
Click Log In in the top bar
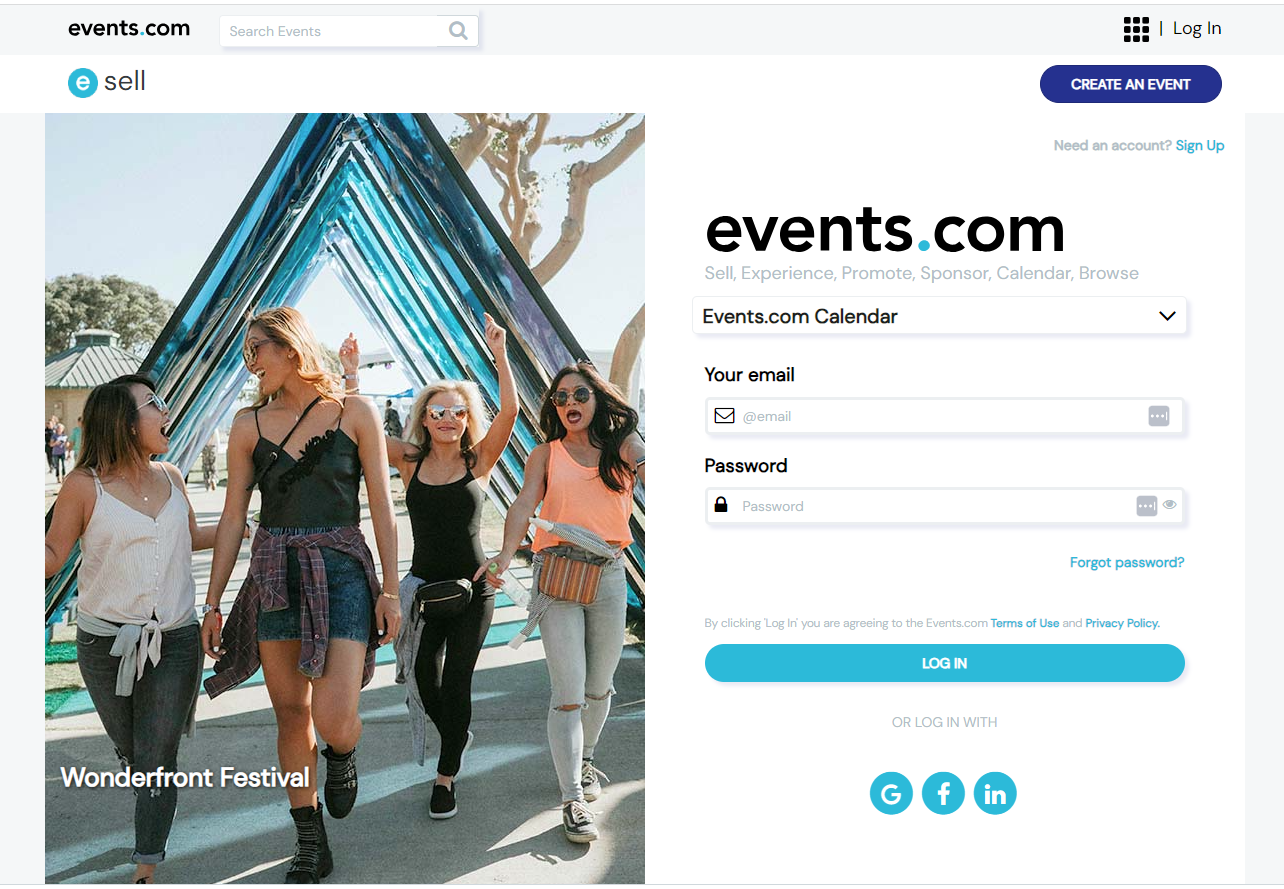coord(1197,29)
